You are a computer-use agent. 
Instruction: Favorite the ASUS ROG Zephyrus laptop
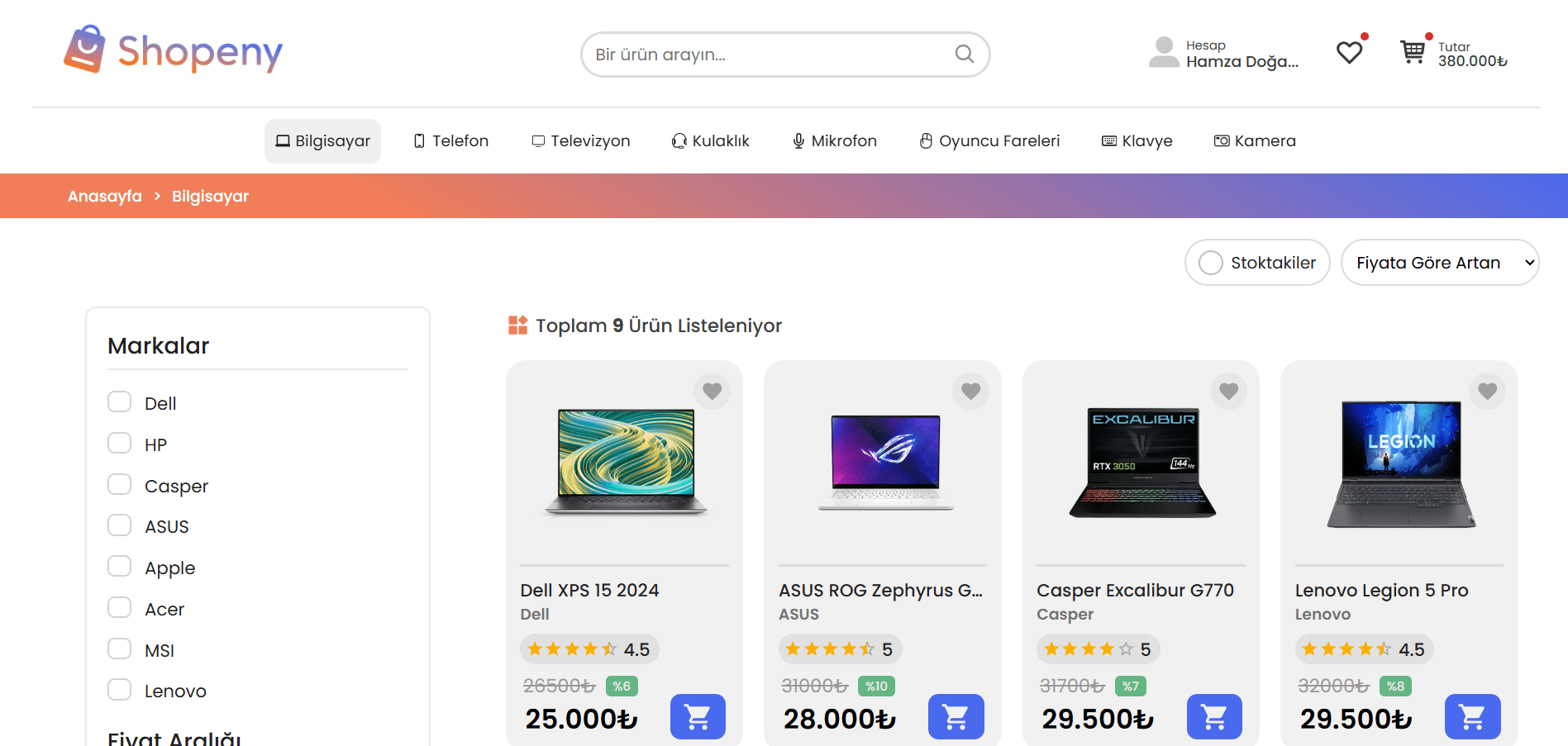click(970, 391)
